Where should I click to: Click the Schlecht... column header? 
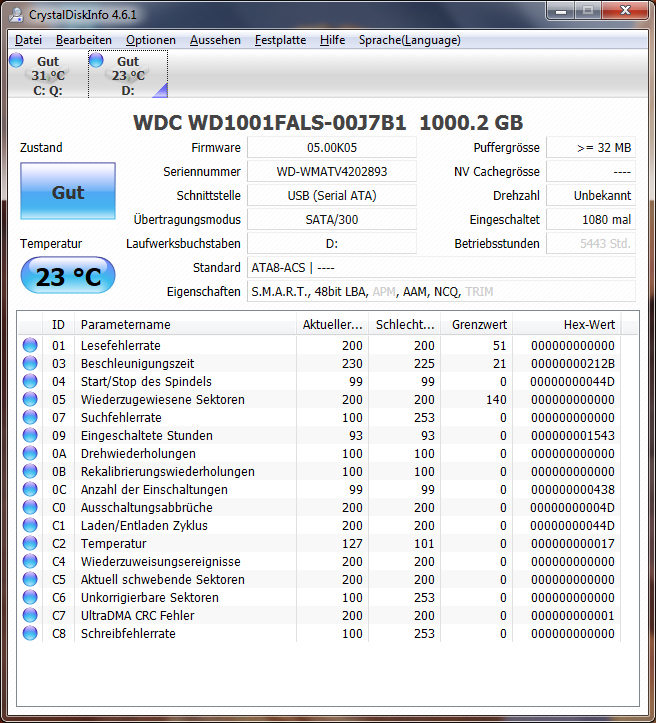tap(404, 325)
